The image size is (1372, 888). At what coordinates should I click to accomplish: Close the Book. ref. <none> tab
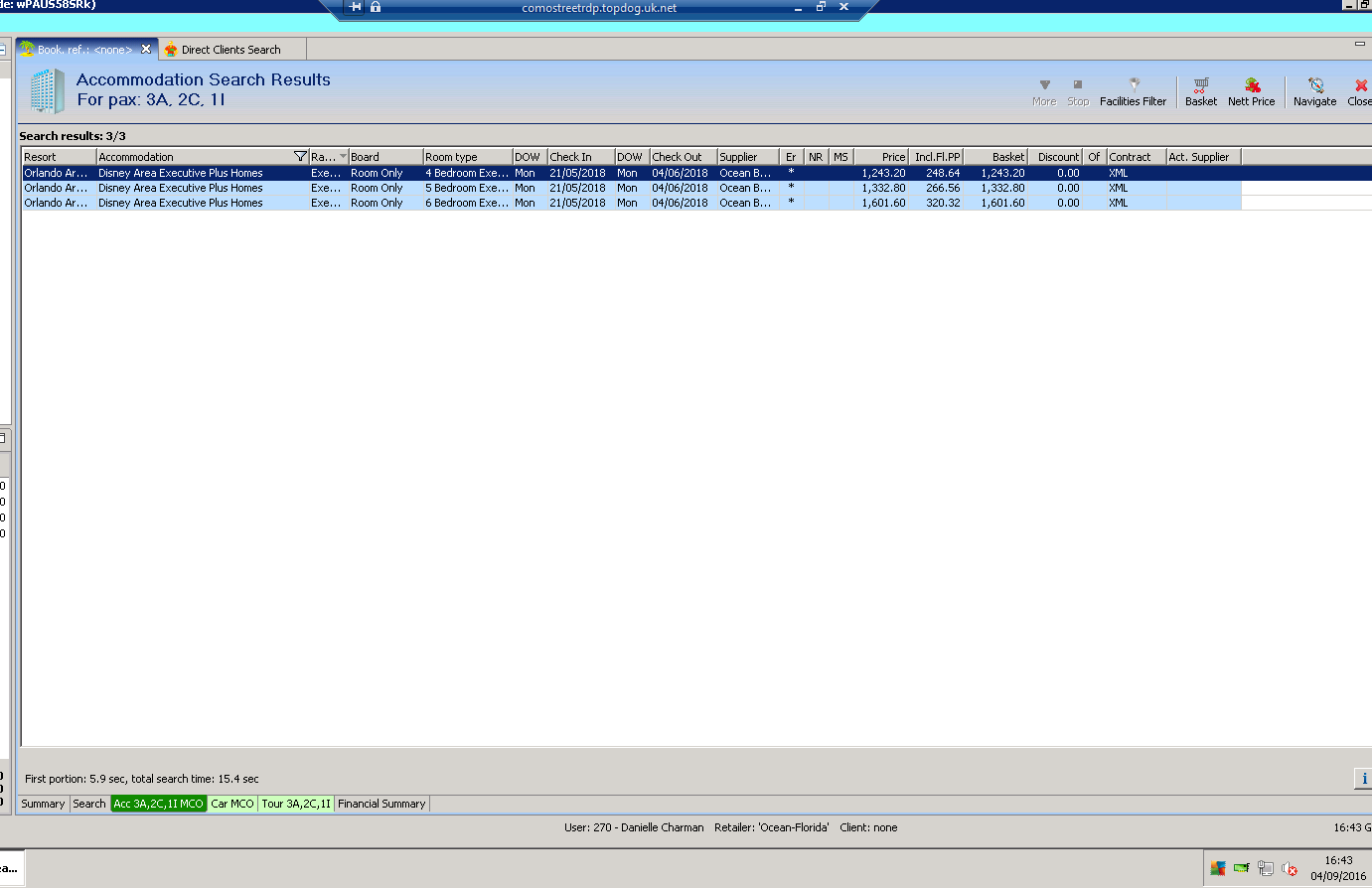pos(146,49)
